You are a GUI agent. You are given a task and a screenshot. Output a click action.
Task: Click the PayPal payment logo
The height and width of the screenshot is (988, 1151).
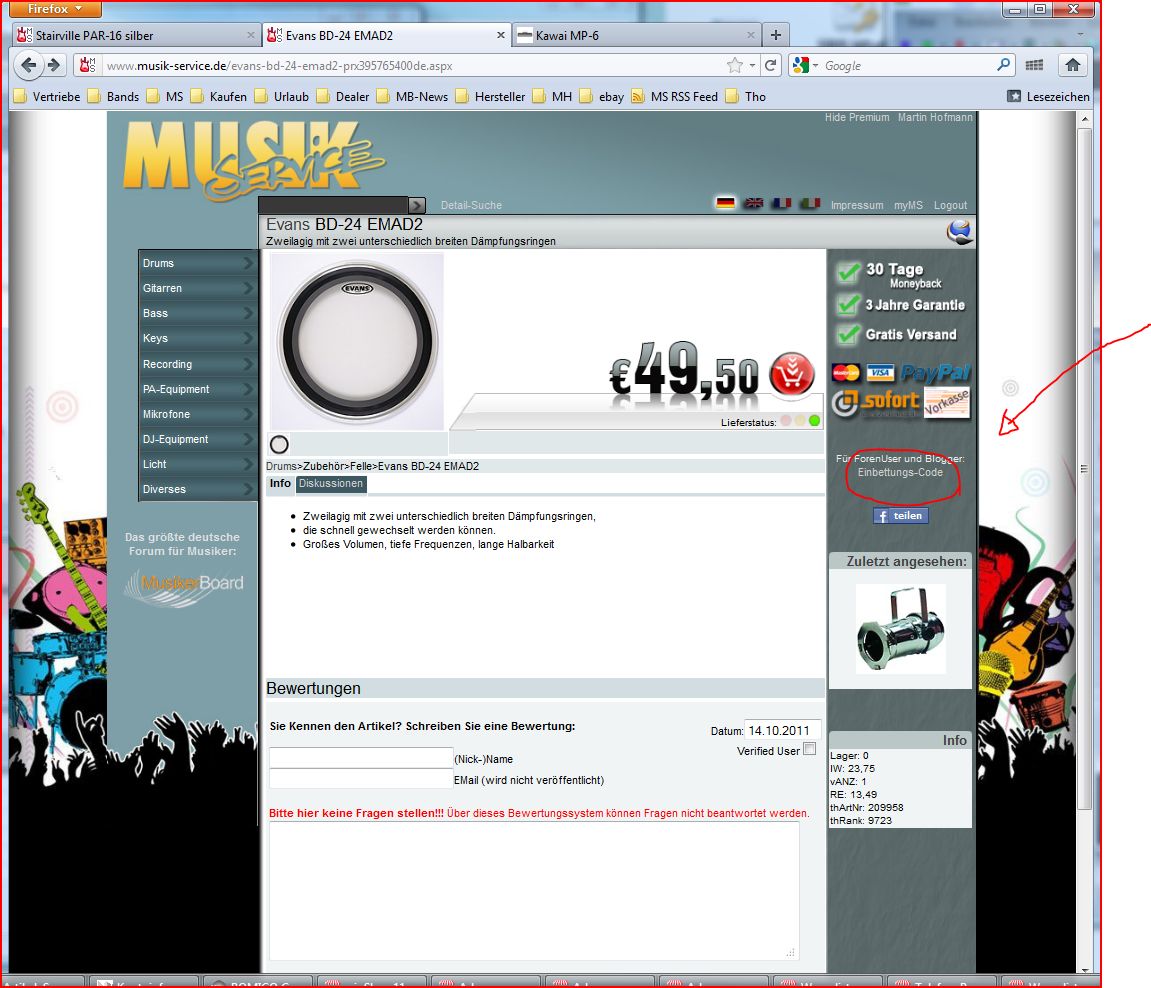click(x=935, y=373)
